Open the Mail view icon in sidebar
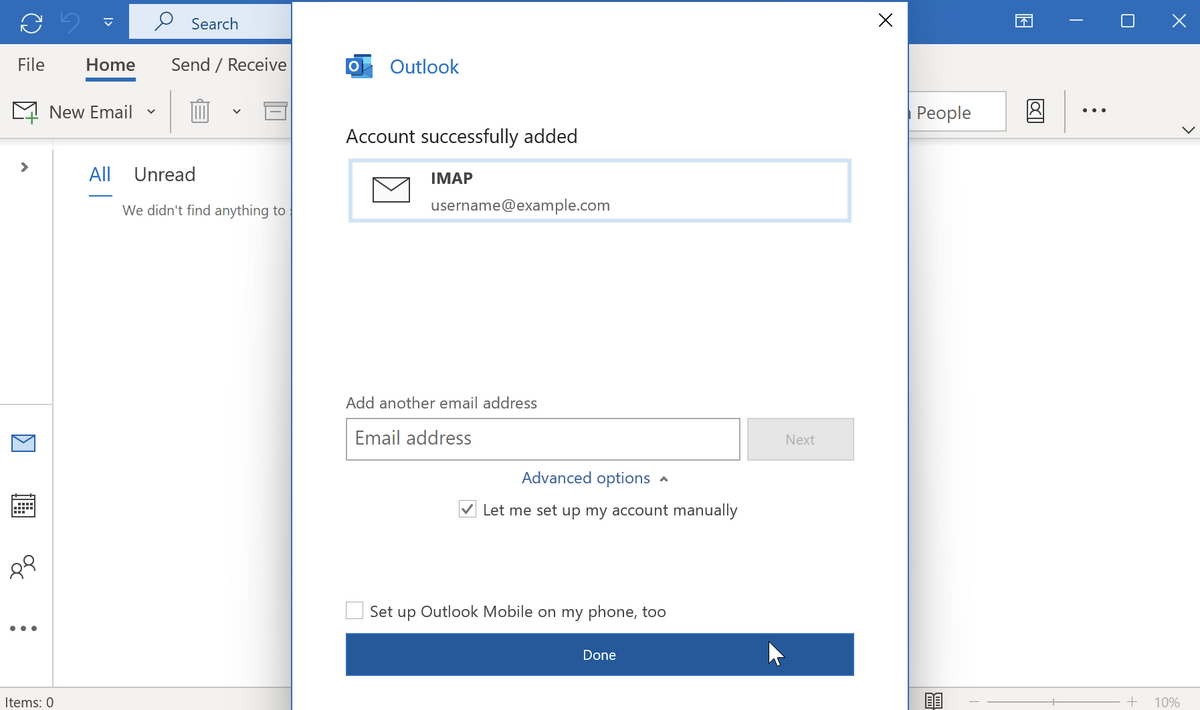This screenshot has height=710, width=1200. click(x=23, y=443)
